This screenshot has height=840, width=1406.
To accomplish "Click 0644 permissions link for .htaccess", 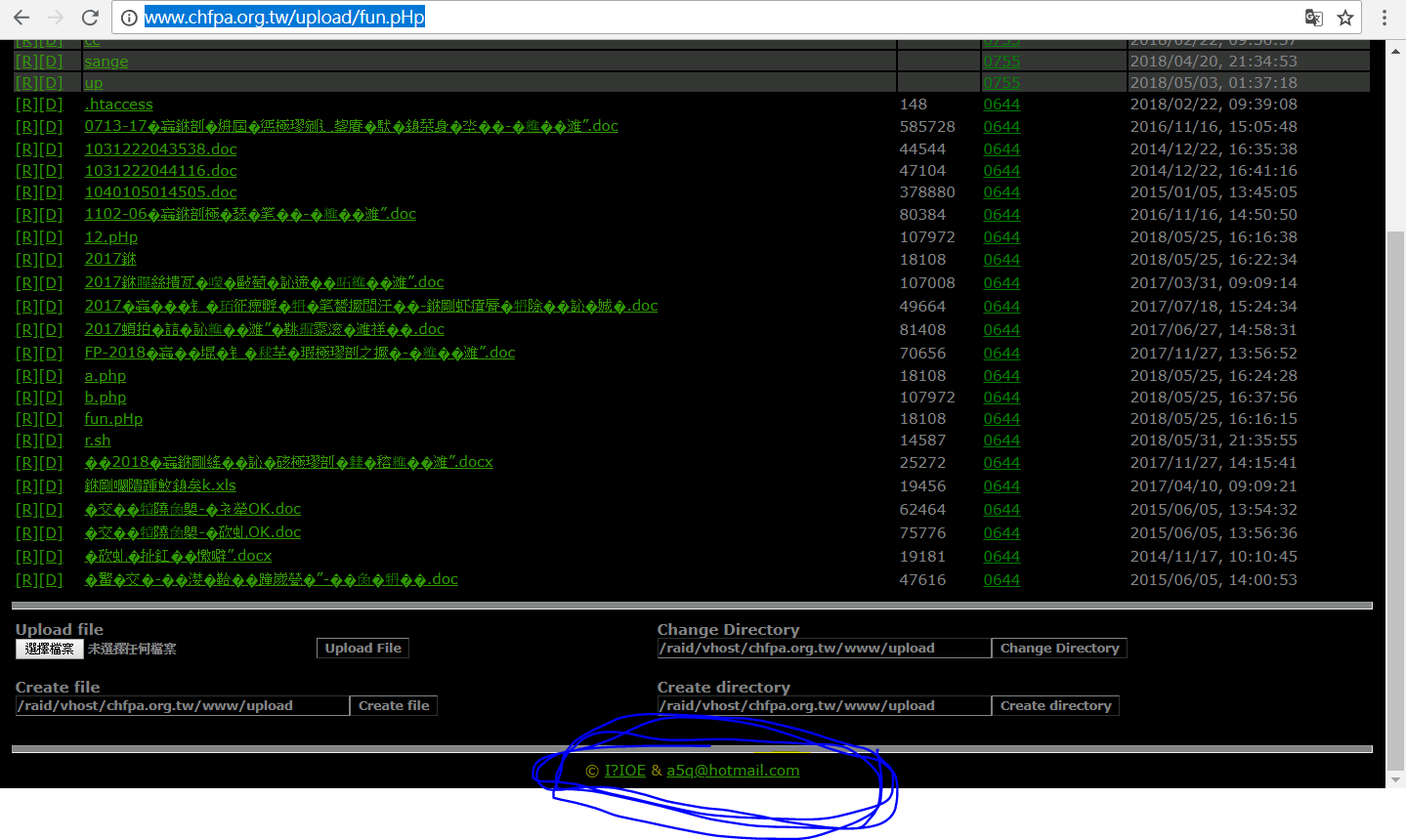I will [1001, 105].
